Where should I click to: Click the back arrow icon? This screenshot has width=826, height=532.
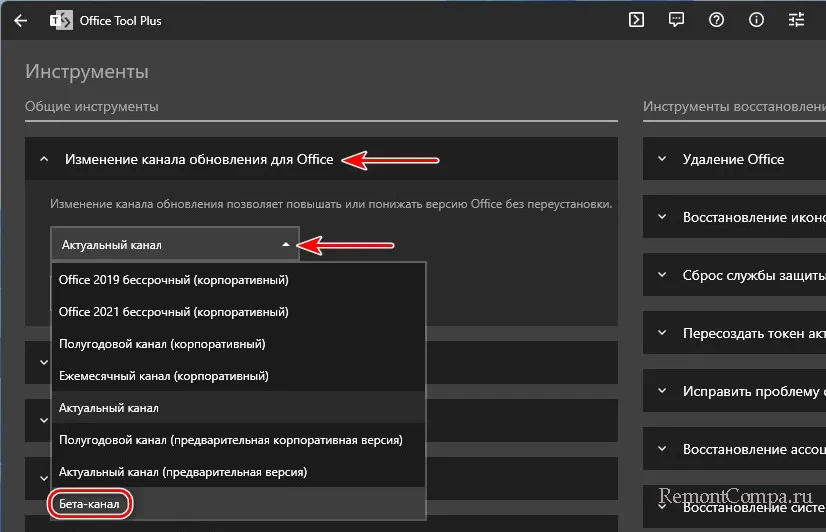tap(20, 20)
